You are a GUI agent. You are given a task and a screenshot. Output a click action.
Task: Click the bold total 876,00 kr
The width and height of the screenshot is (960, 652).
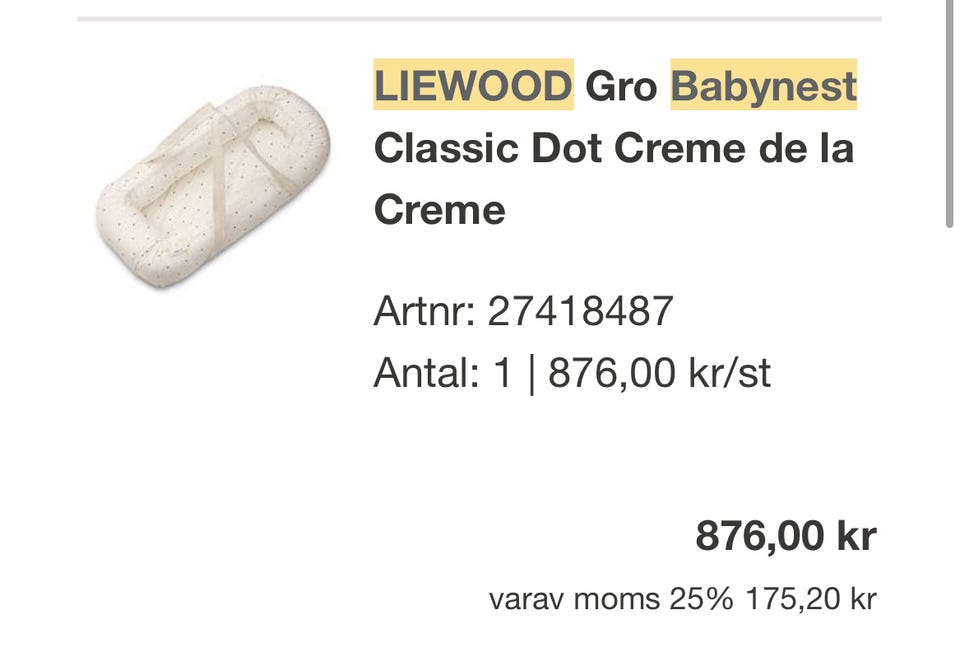point(786,536)
